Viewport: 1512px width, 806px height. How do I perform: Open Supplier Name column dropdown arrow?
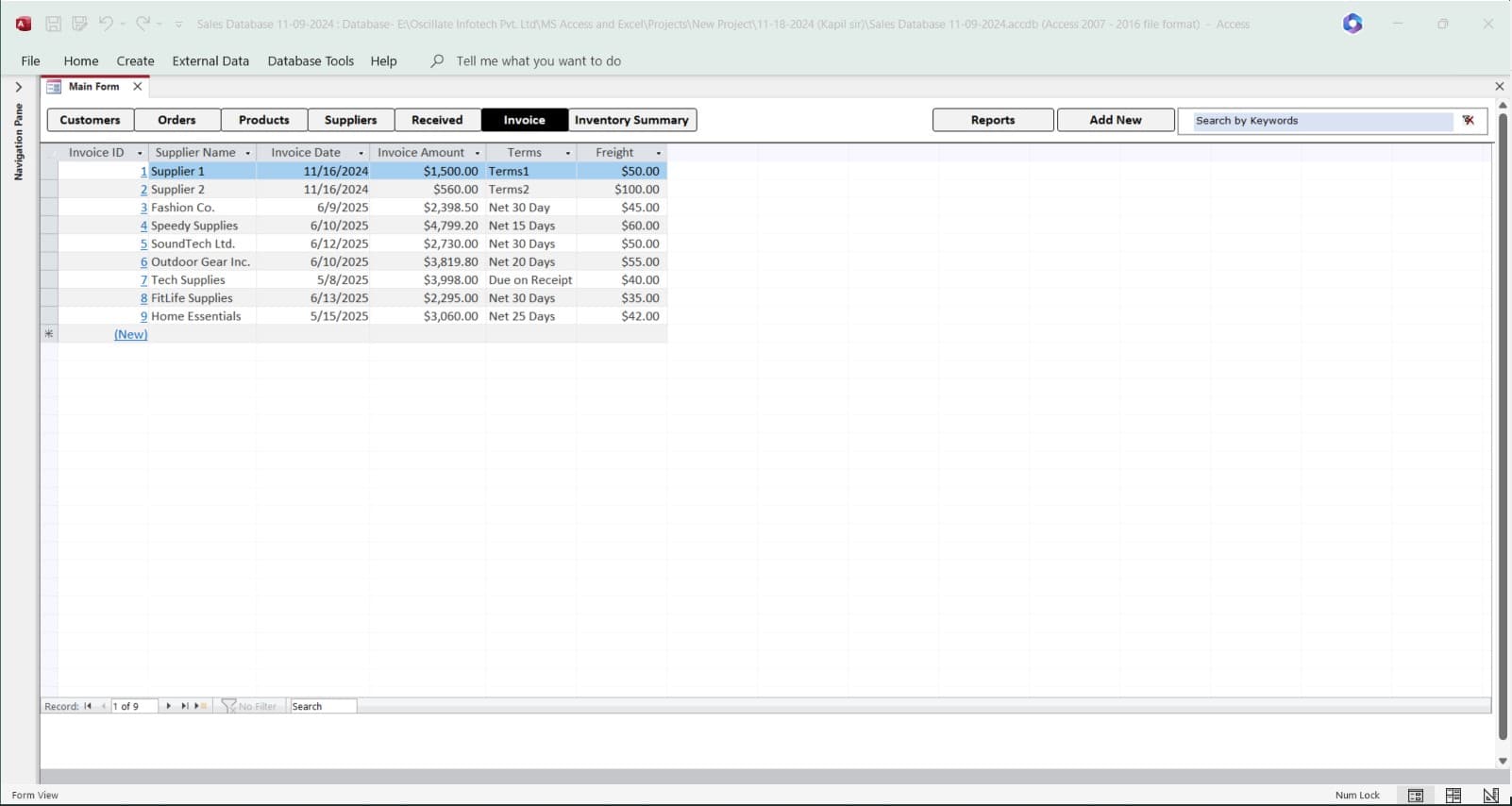point(248,153)
